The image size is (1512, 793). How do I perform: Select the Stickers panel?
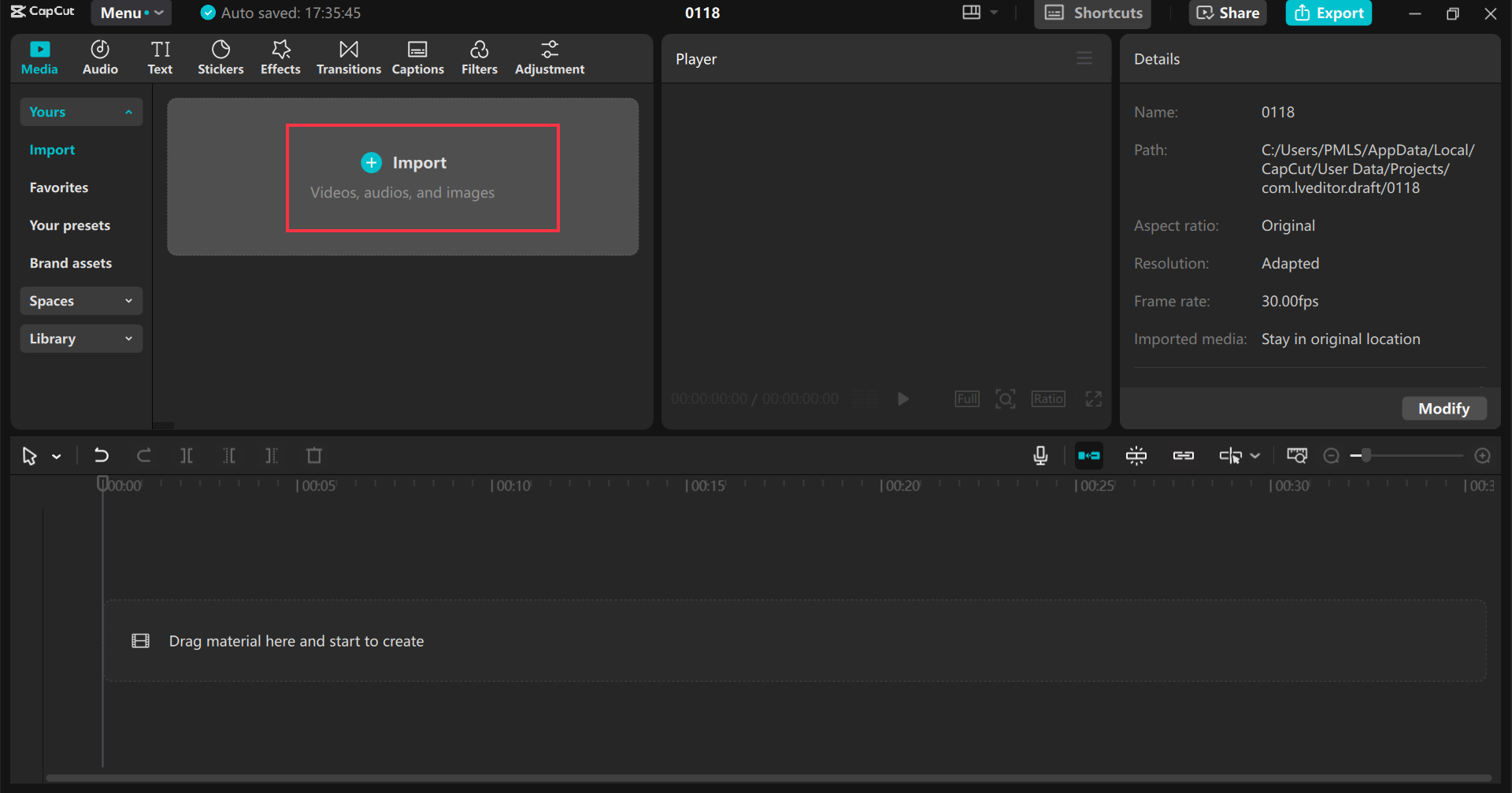click(x=220, y=57)
